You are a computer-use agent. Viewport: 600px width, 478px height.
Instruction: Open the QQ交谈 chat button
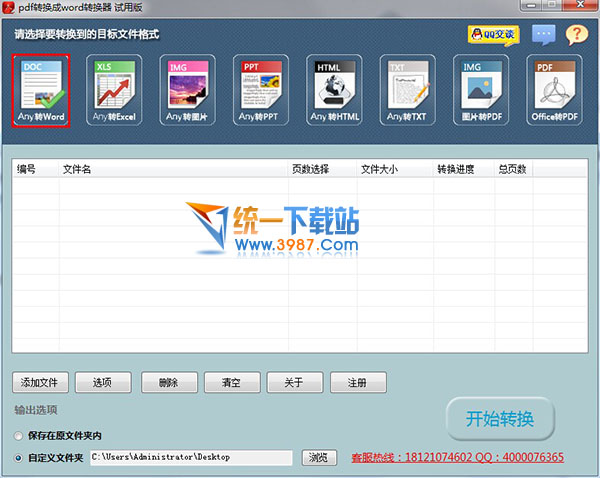[493, 35]
